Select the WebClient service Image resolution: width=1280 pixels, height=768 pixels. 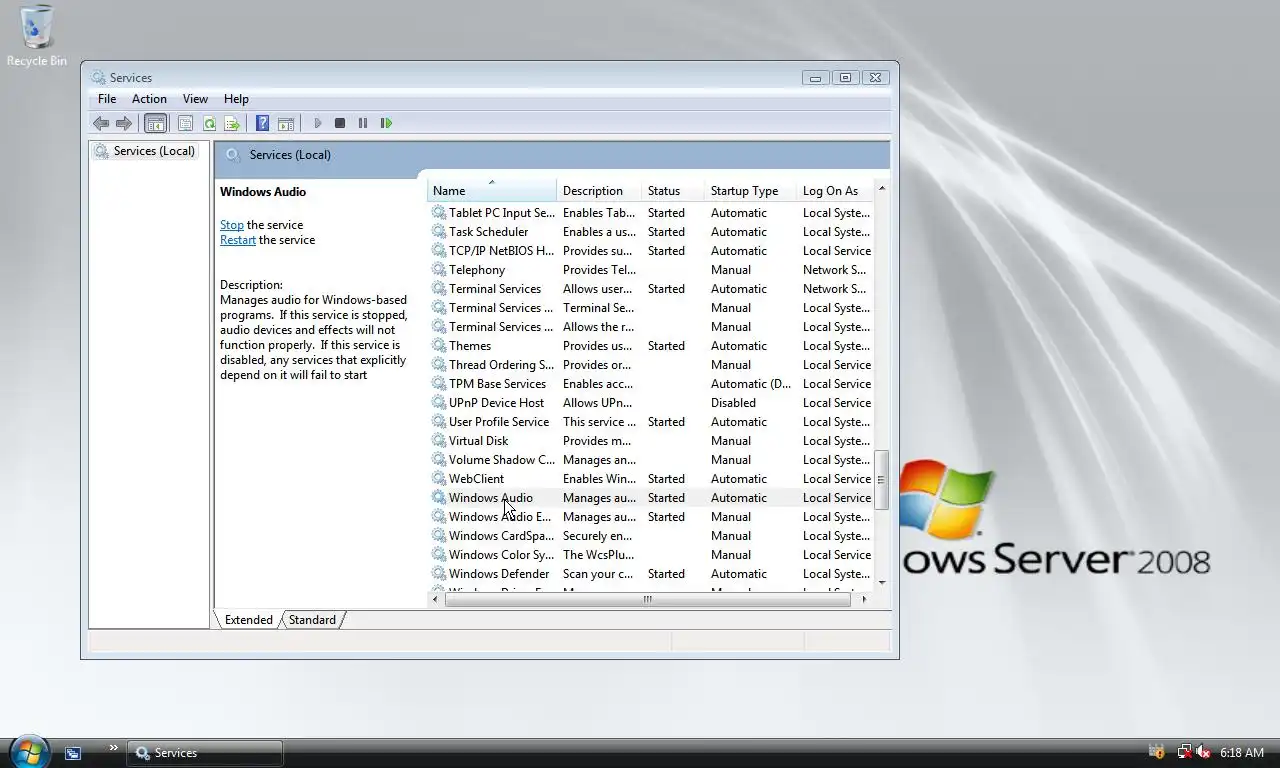click(x=476, y=479)
